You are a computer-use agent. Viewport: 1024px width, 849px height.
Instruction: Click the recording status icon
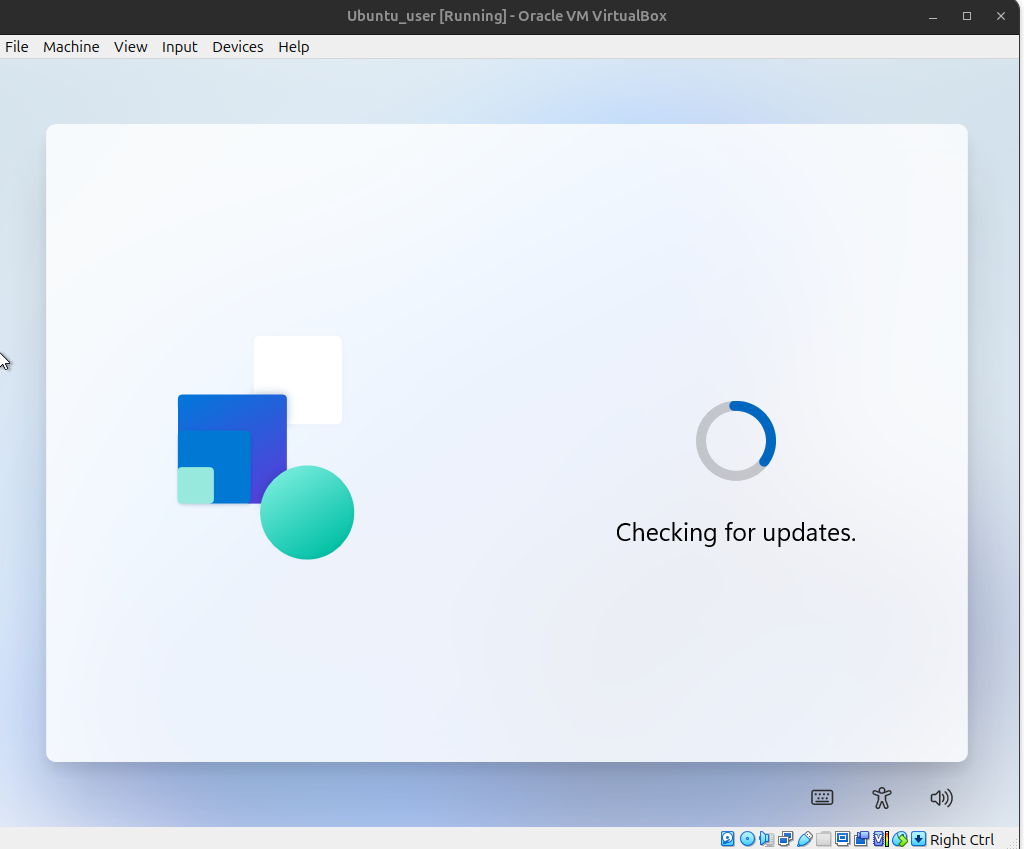click(861, 839)
